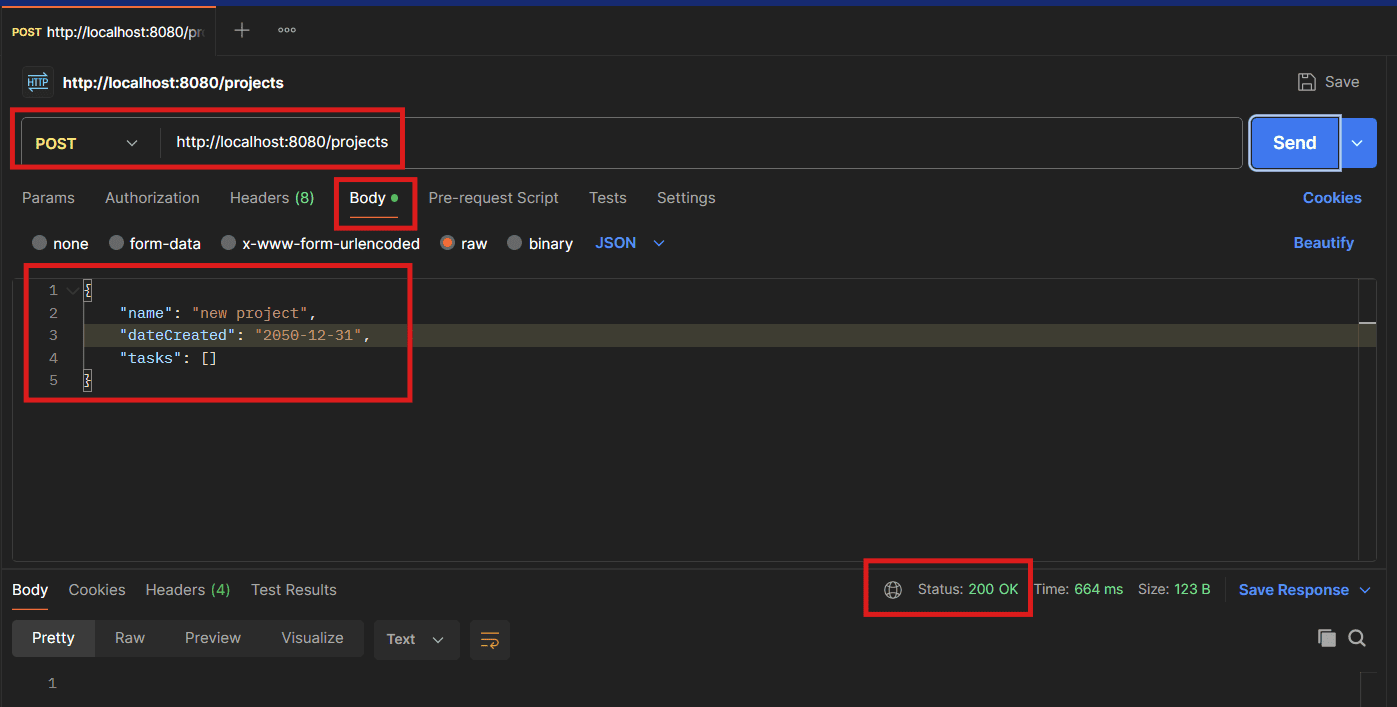Select the Preview response view
The width and height of the screenshot is (1397, 707).
(213, 638)
